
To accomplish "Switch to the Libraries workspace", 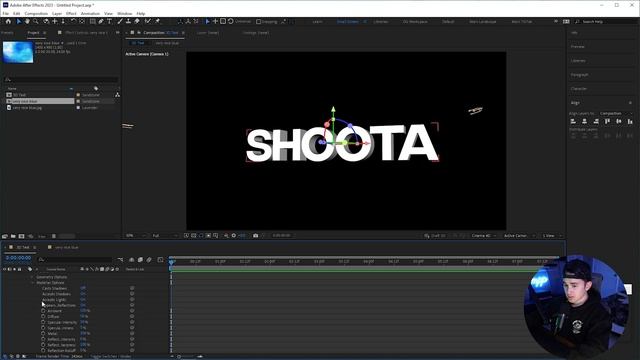I will (x=380, y=21).
